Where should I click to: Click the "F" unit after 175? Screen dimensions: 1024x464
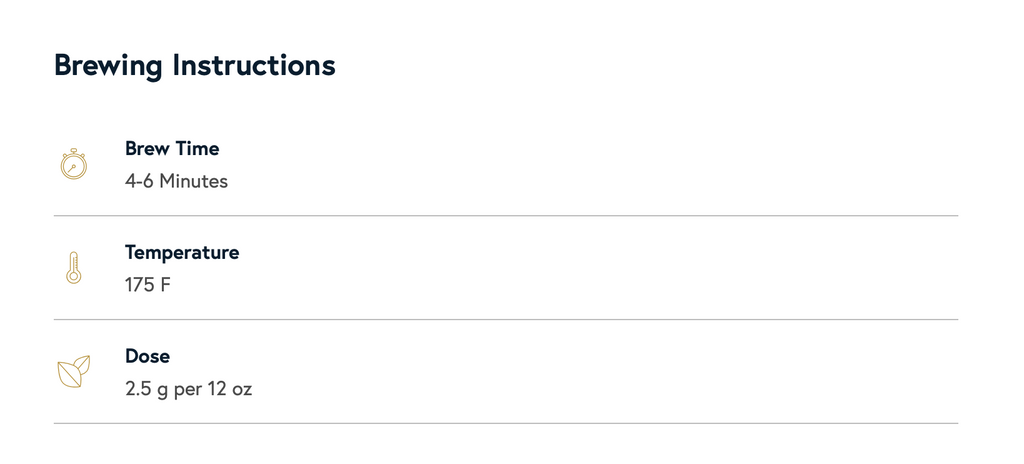coord(165,285)
